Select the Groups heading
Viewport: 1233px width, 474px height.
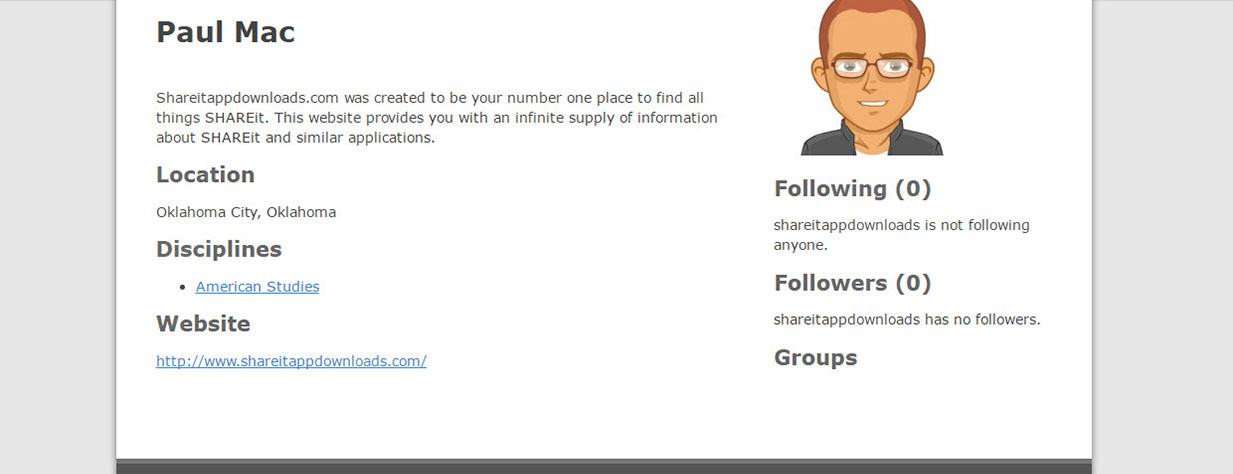(815, 358)
